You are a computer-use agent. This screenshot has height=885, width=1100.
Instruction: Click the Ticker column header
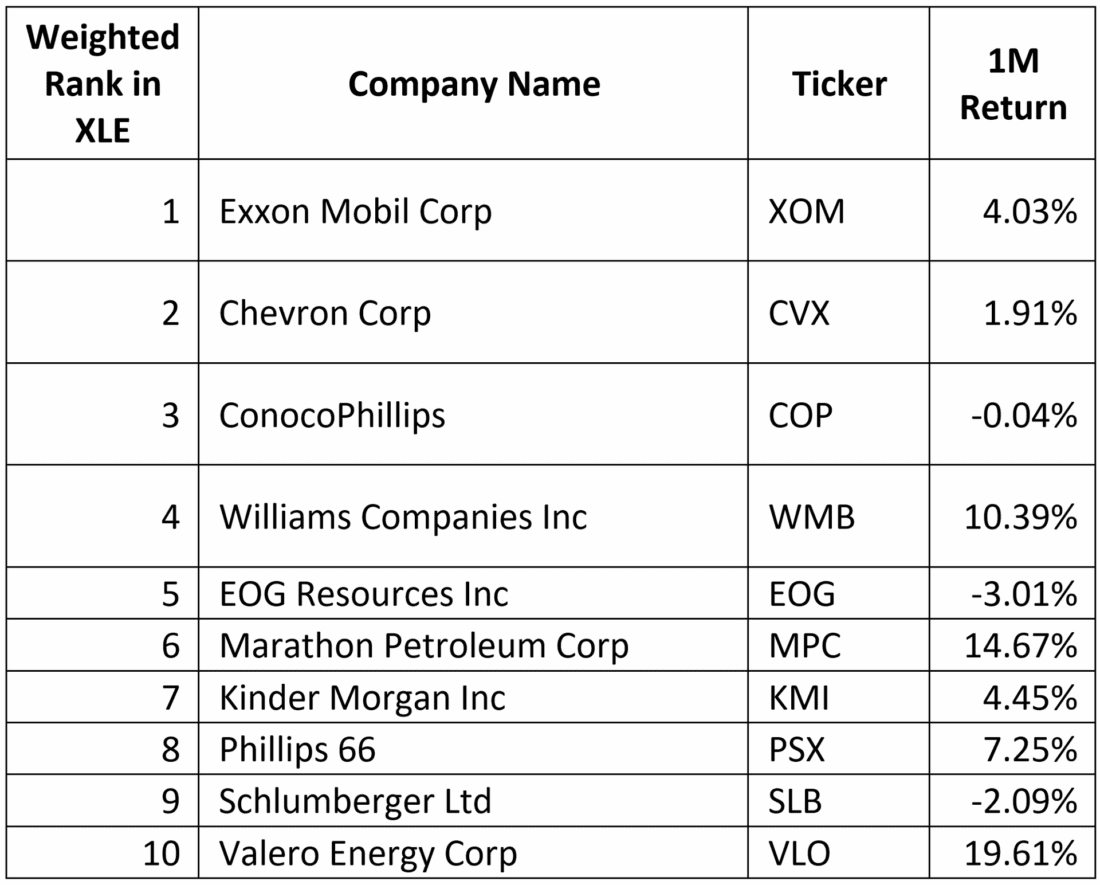(x=839, y=84)
